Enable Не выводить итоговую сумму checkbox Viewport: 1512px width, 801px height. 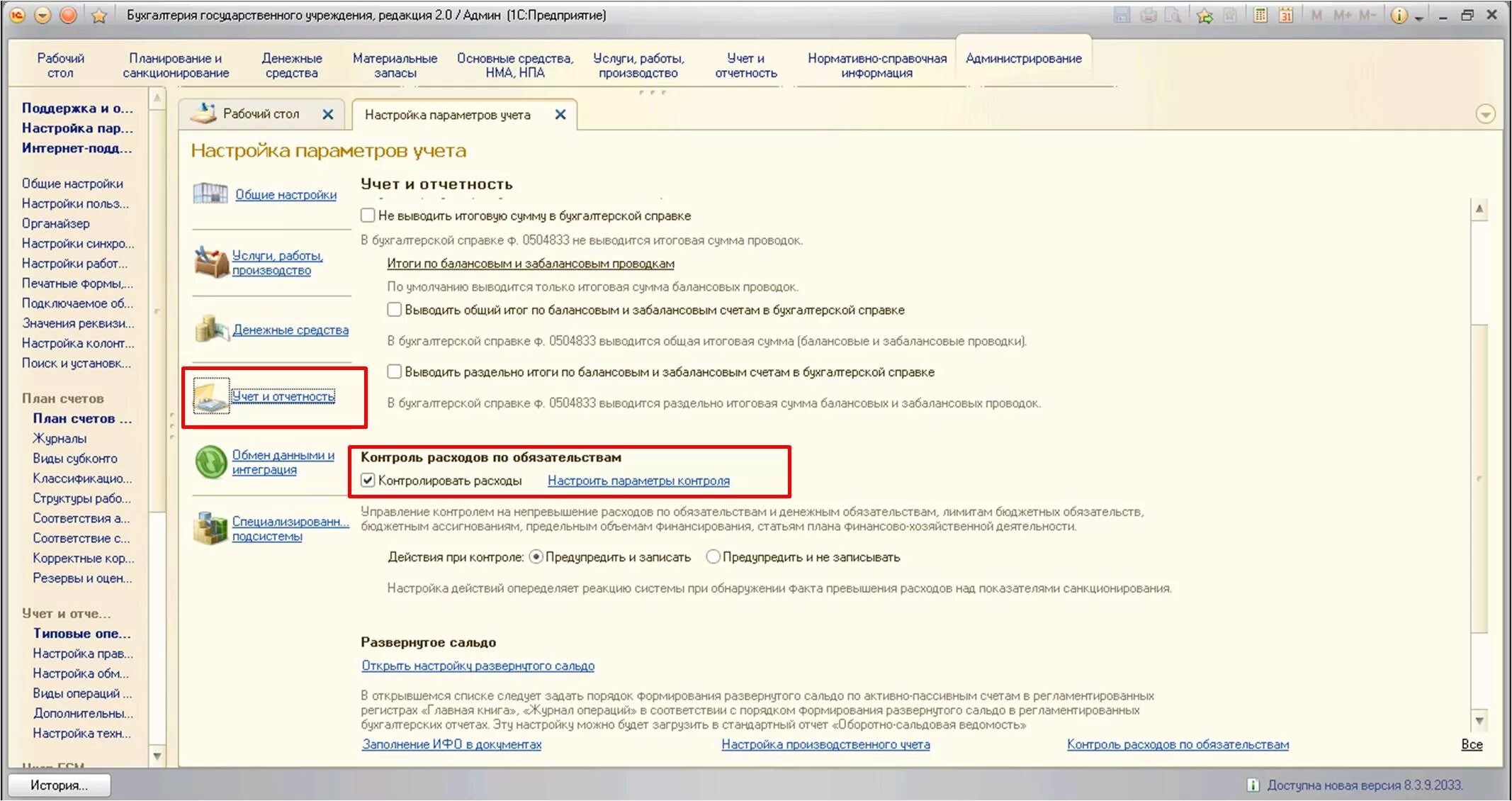pos(368,215)
